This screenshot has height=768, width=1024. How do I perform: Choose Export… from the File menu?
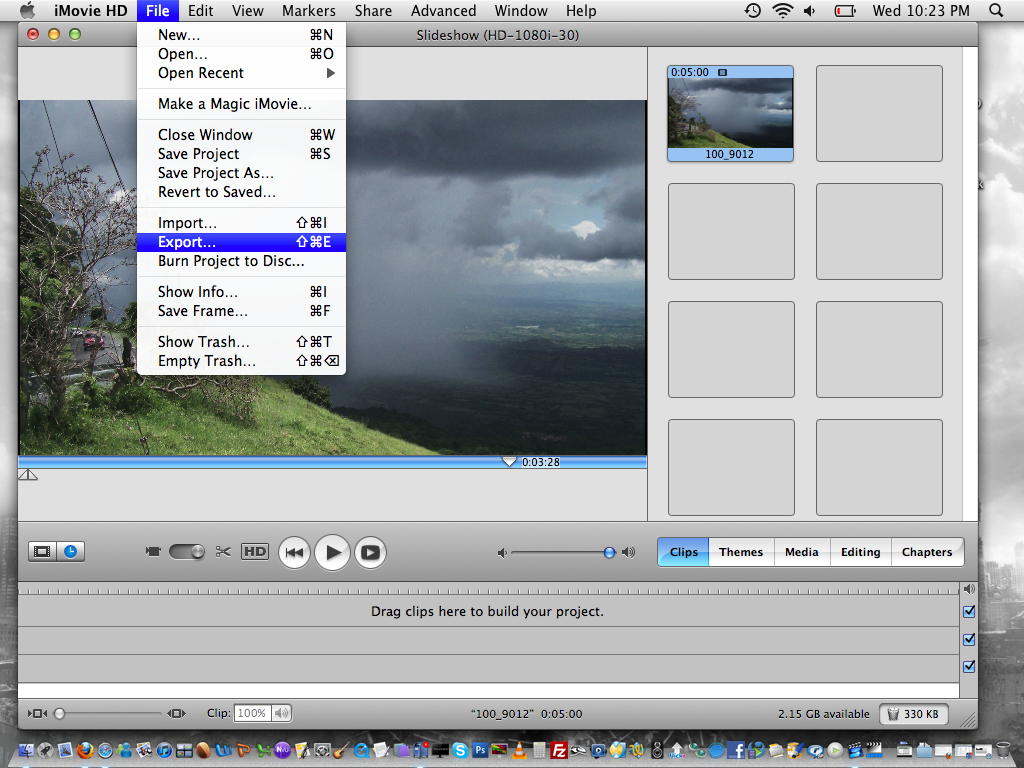coord(241,242)
